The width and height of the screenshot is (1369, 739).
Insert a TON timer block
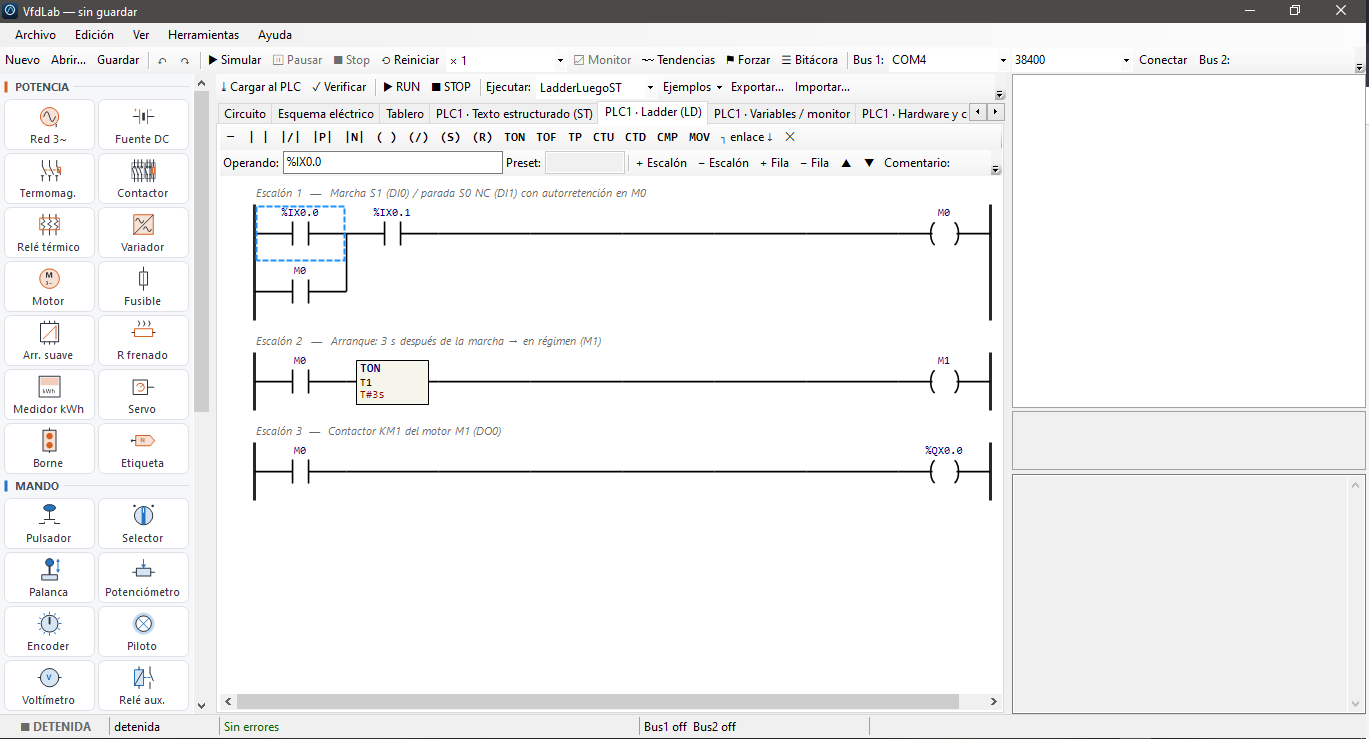tap(515, 137)
